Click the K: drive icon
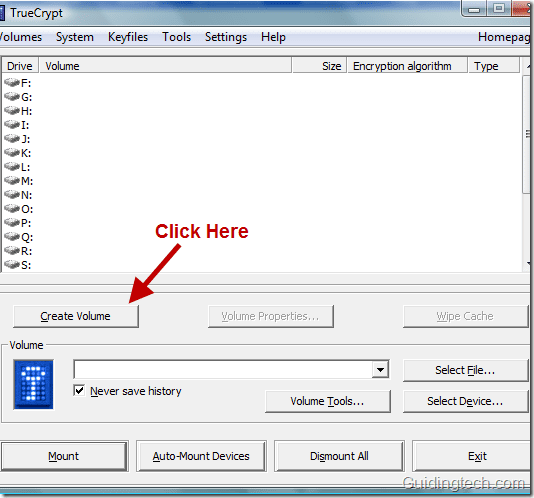 point(12,153)
